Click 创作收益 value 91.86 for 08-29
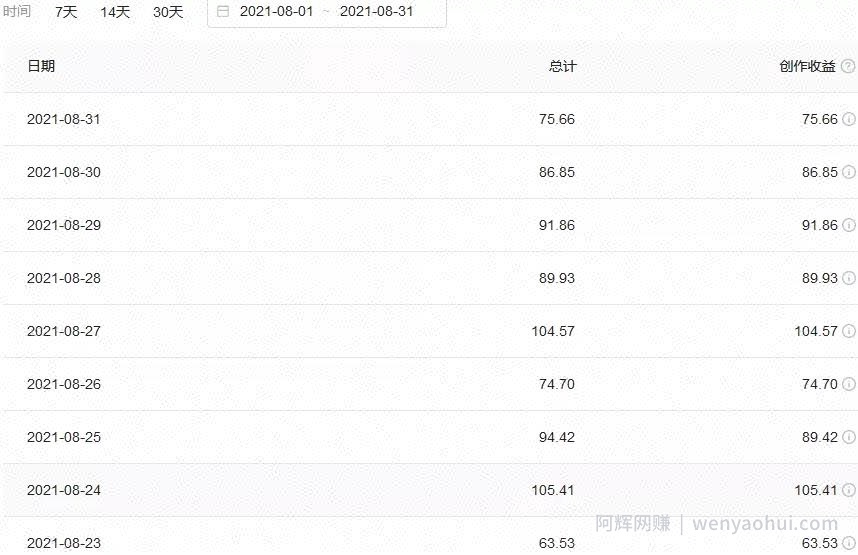This screenshot has height=555, width=858. pyautogui.click(x=820, y=225)
